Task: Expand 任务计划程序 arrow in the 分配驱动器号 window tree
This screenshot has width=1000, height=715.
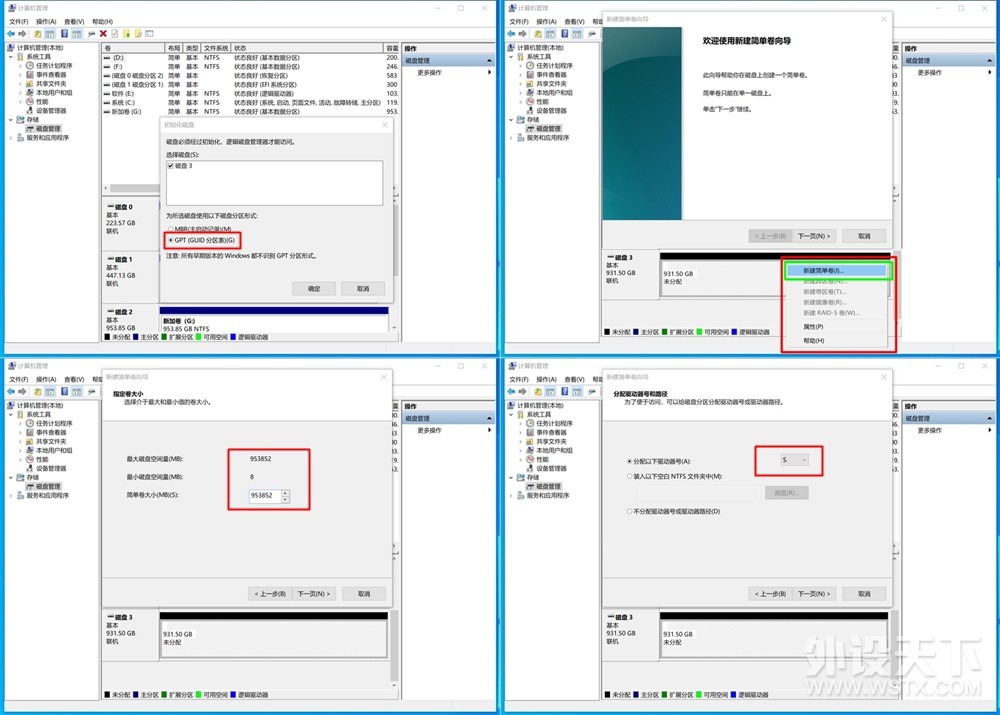Action: point(520,424)
